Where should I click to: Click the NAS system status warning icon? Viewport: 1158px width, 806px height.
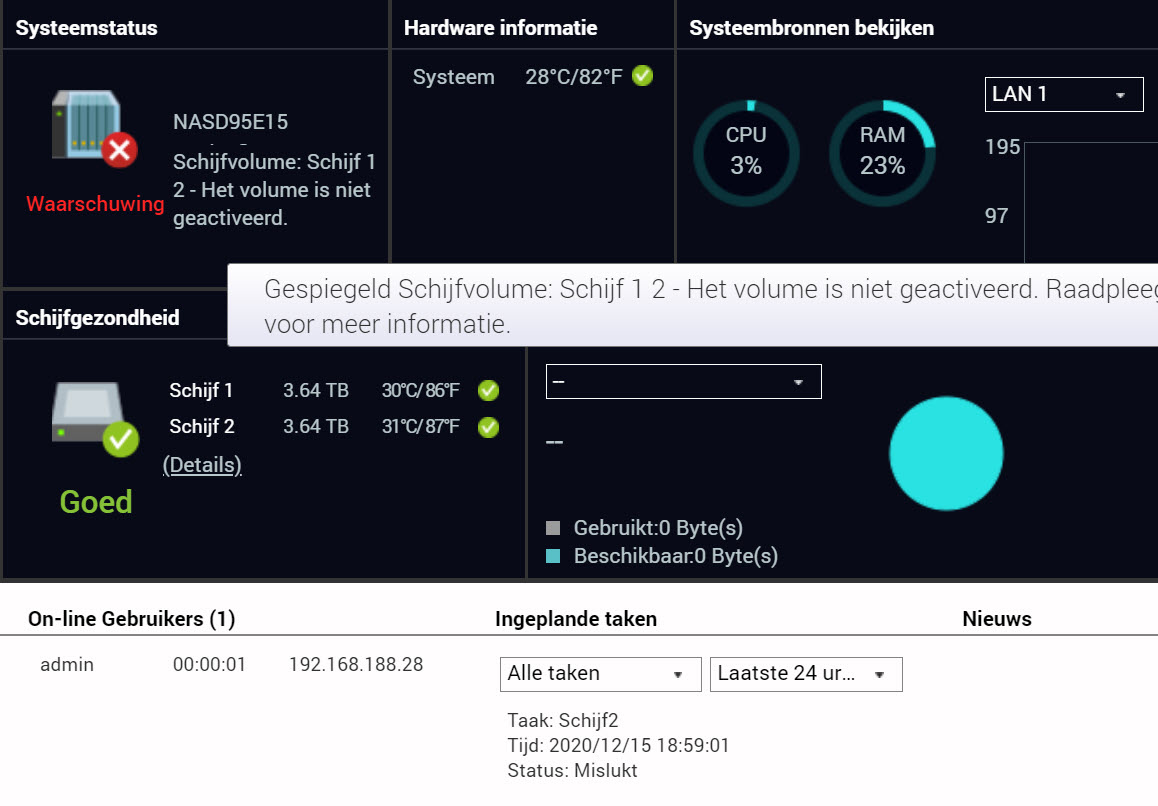click(x=94, y=127)
